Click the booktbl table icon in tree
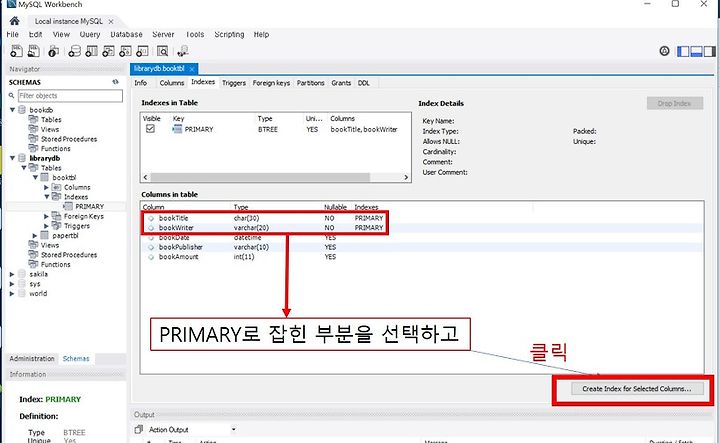Viewport: 720px width, 443px height. click(45, 177)
